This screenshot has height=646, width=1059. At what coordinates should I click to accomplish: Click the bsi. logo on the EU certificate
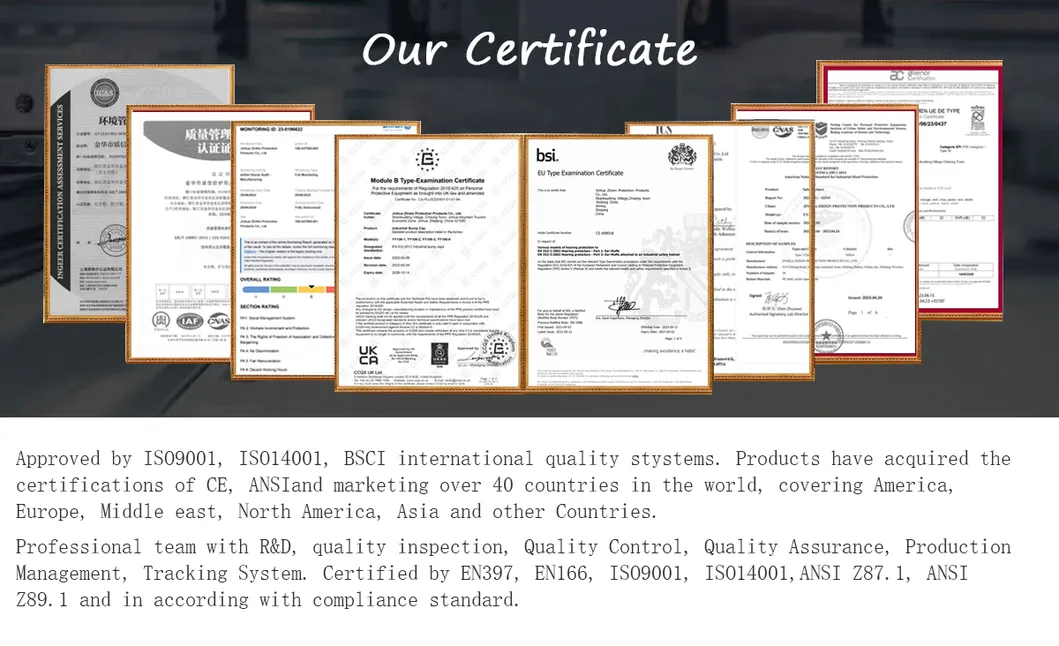point(545,156)
